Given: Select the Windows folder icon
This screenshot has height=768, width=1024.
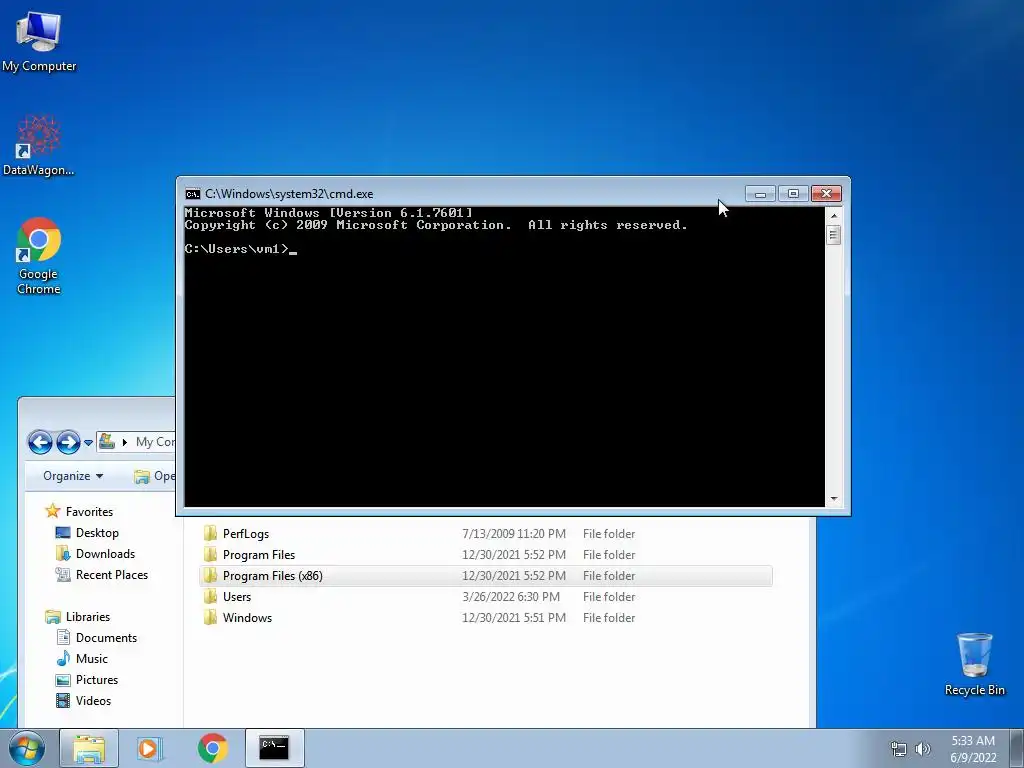Looking at the screenshot, I should [x=210, y=617].
